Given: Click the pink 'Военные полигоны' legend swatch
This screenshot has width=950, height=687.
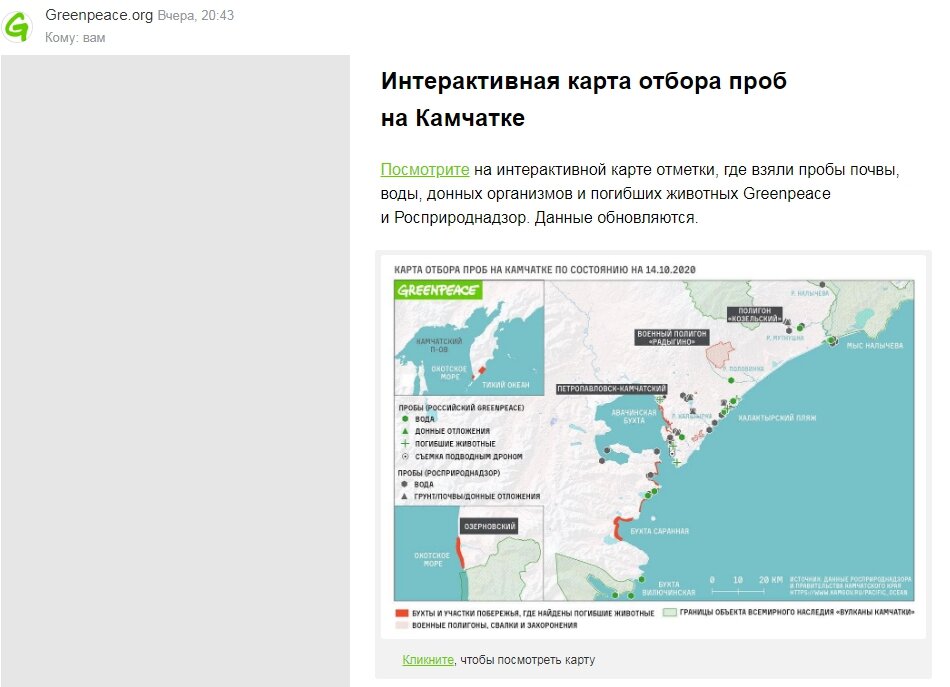Looking at the screenshot, I should (401, 625).
